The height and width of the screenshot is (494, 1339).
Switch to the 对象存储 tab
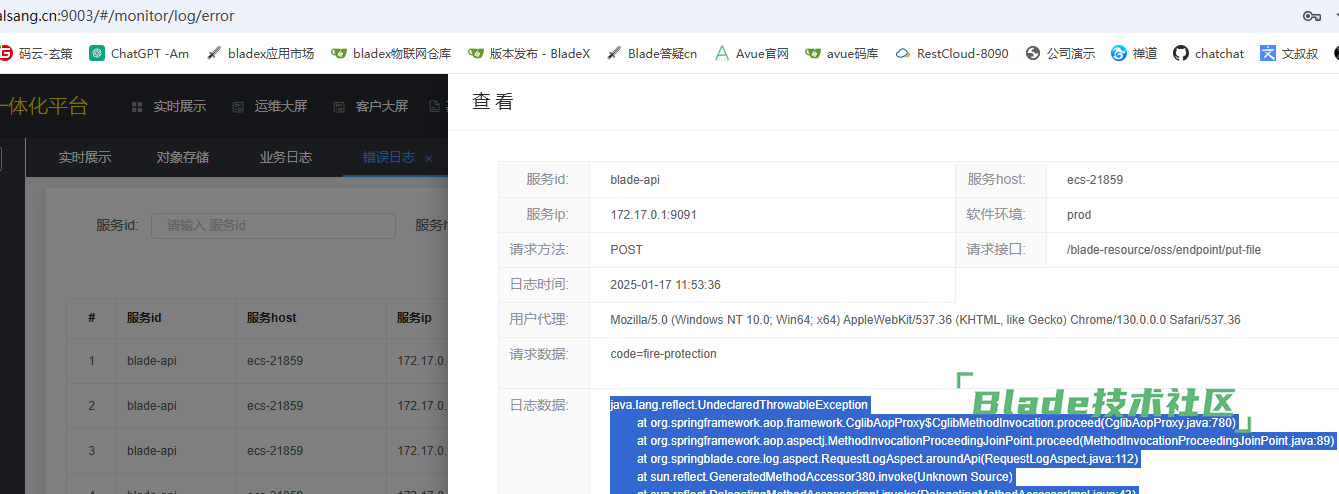(x=183, y=157)
